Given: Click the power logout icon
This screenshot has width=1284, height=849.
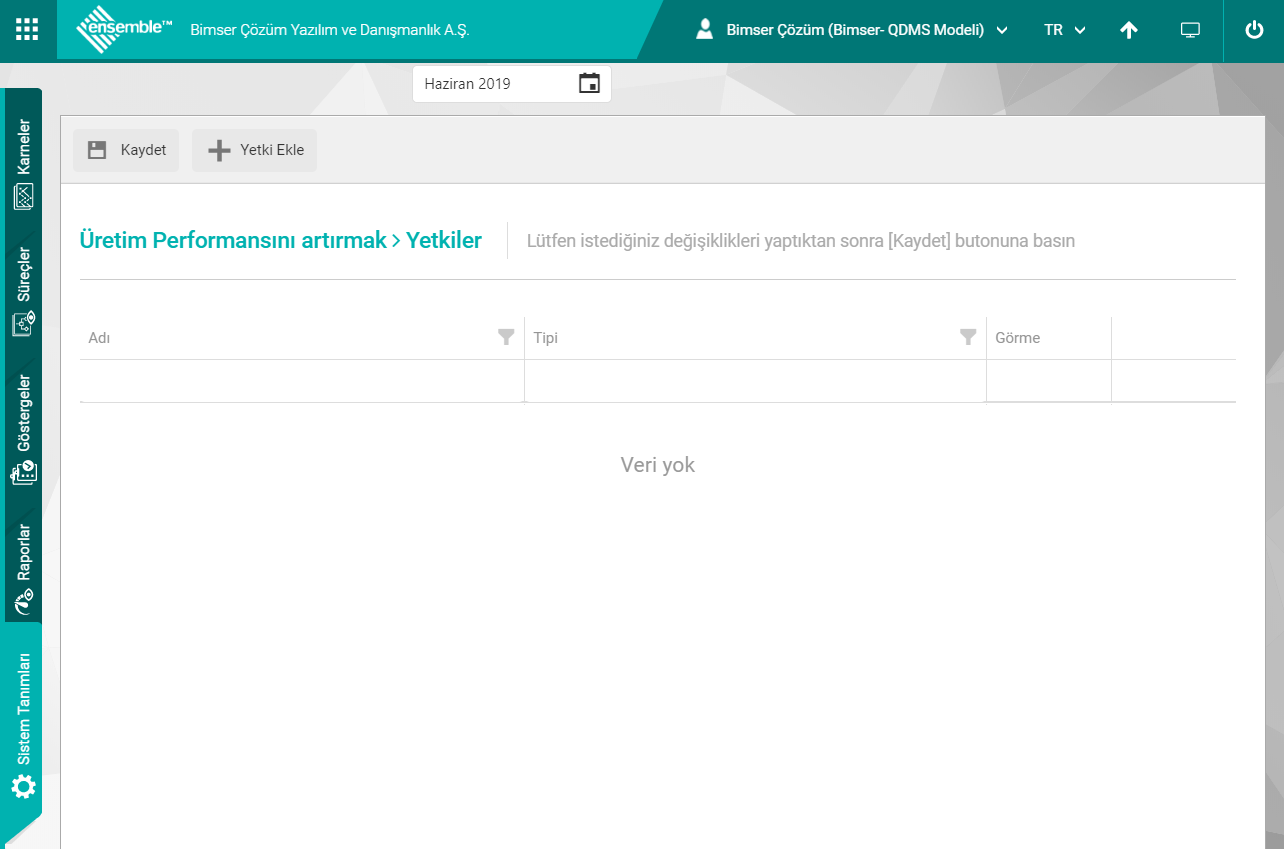Looking at the screenshot, I should 1254,30.
